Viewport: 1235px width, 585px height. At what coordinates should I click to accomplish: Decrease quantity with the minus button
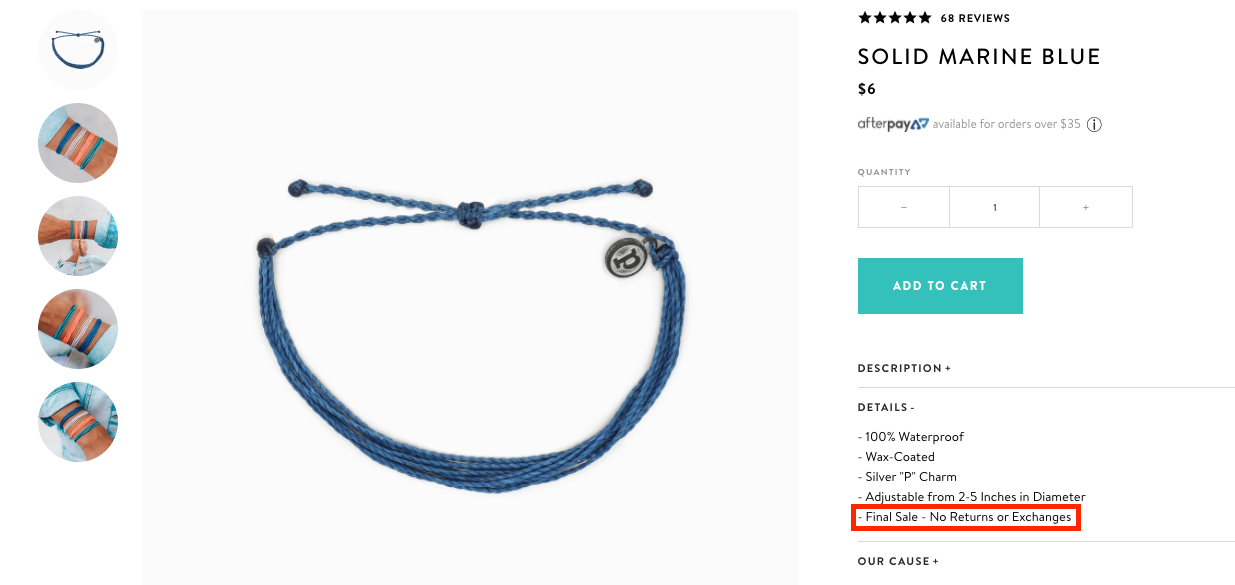tap(904, 207)
